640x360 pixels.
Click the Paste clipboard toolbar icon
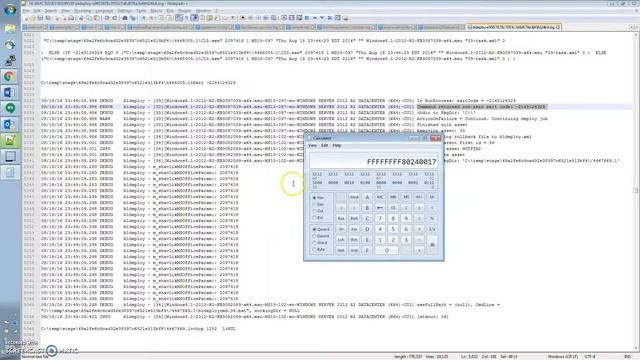(x=96, y=18)
